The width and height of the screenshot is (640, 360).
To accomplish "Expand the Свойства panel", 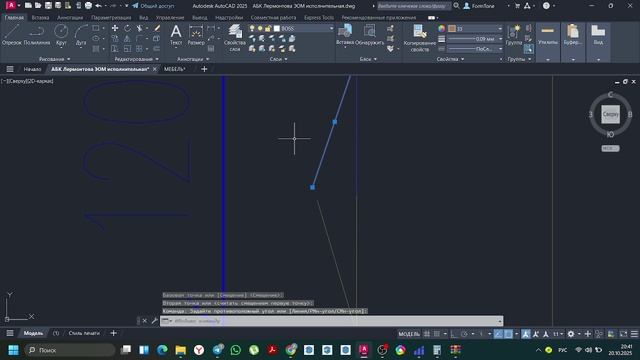I will [450, 59].
